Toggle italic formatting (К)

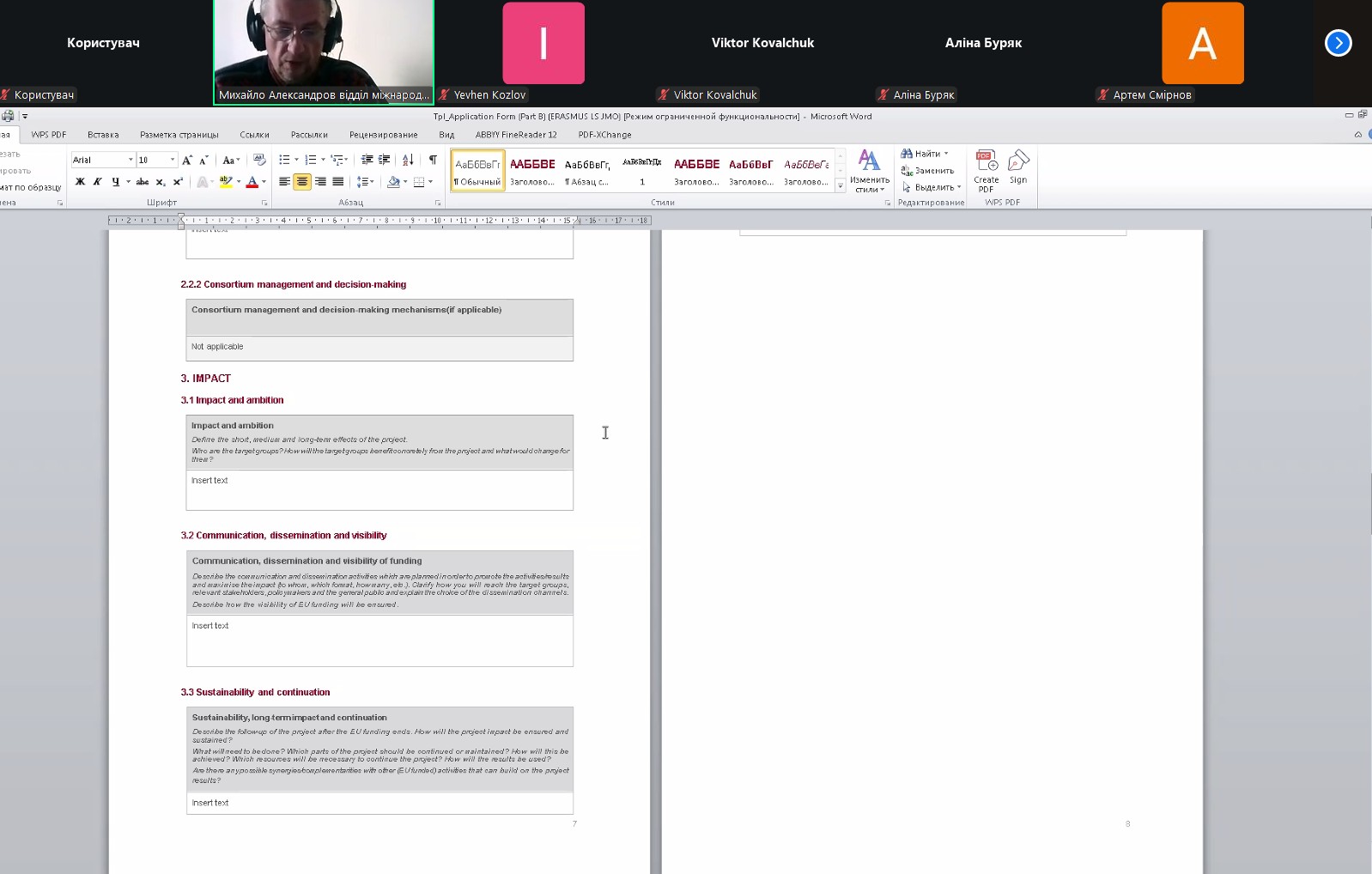(97, 182)
